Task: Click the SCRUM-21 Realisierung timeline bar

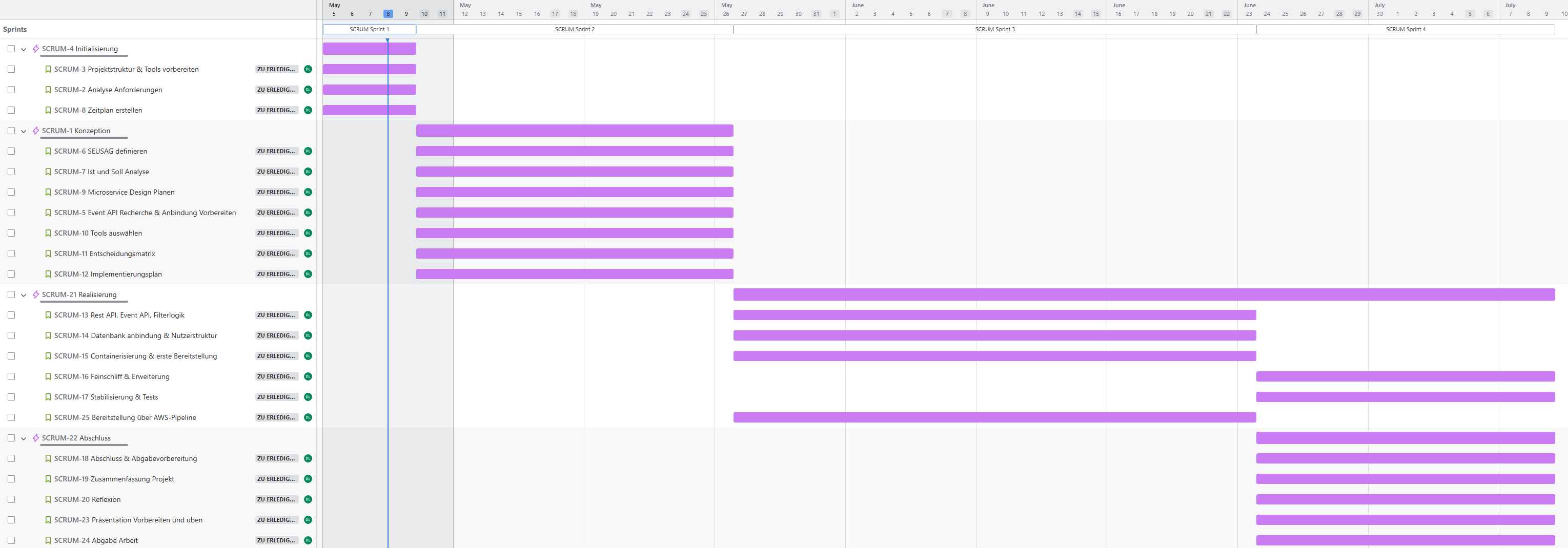Action: point(1144,294)
